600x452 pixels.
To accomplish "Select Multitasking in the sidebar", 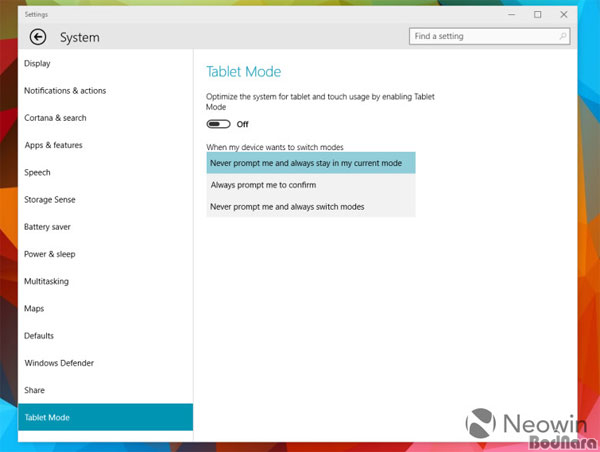I will point(46,281).
